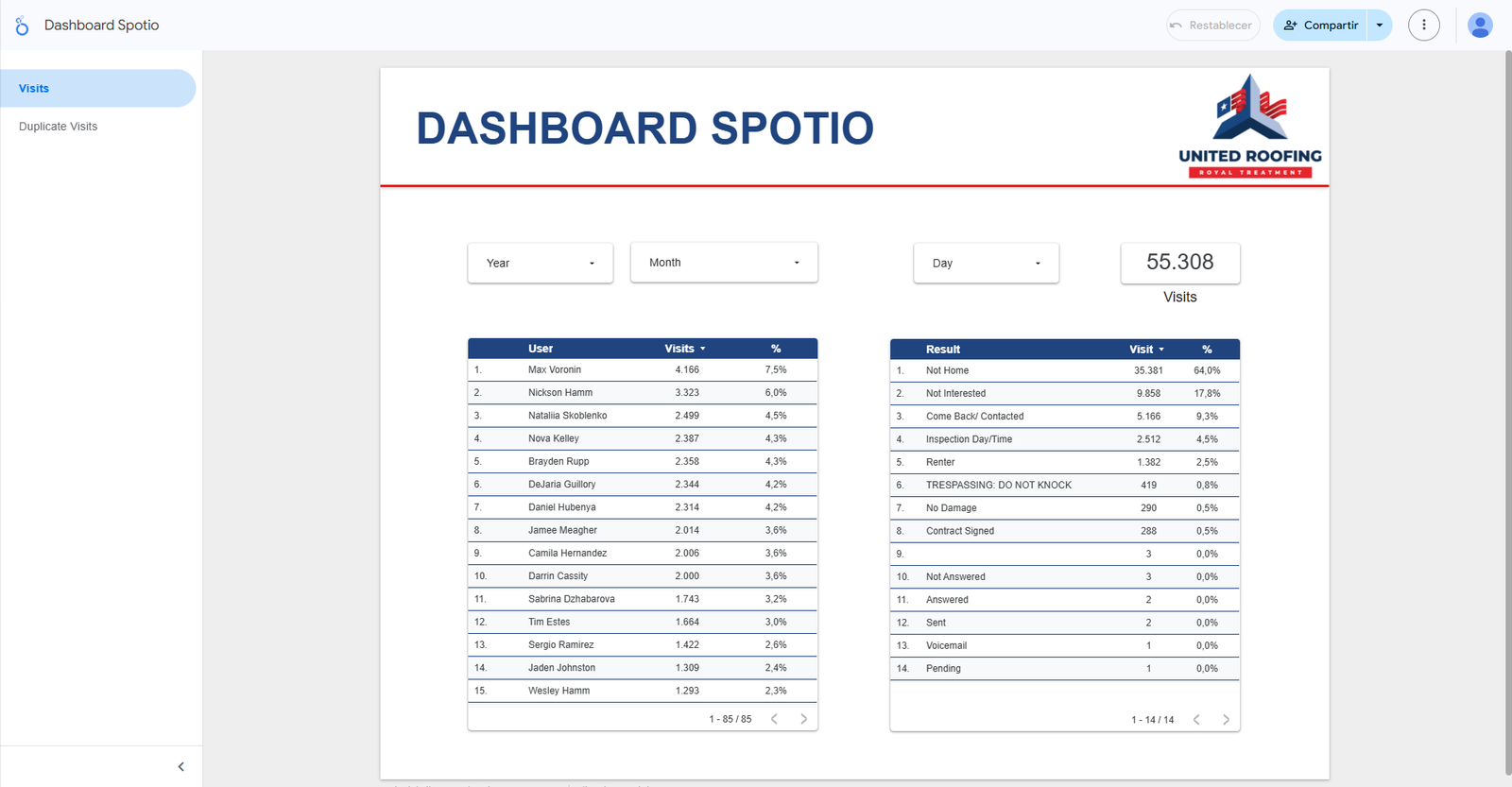Go to previous page of Result table
1512x787 pixels.
1196,720
